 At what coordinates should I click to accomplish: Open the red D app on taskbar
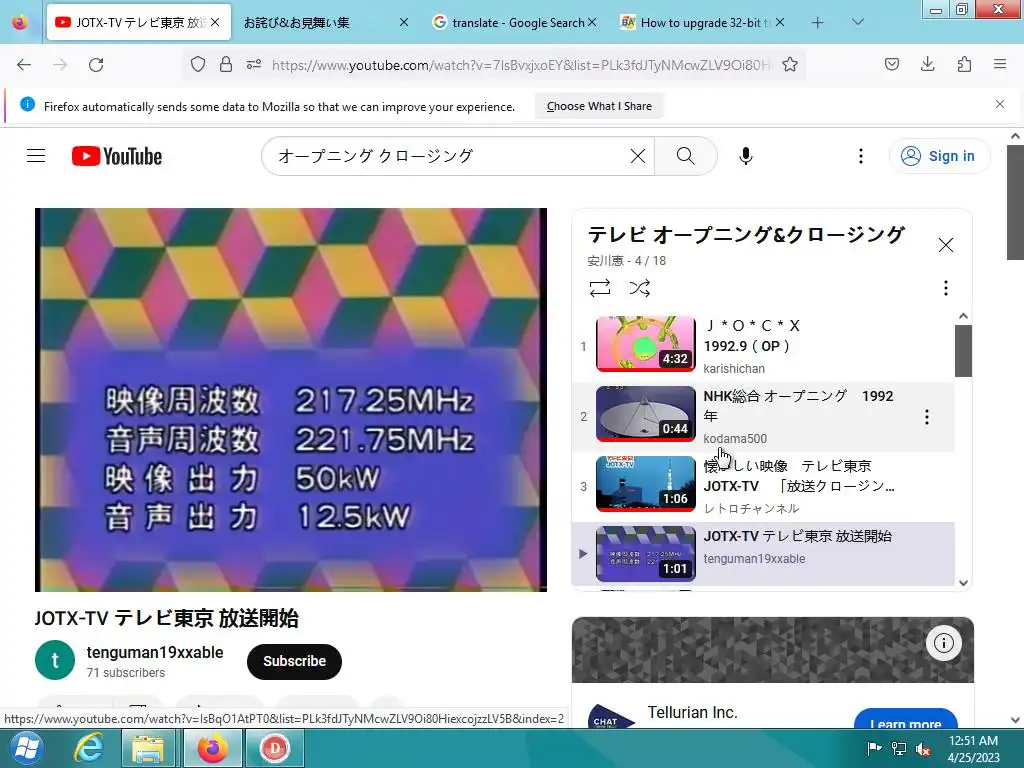pyautogui.click(x=274, y=748)
